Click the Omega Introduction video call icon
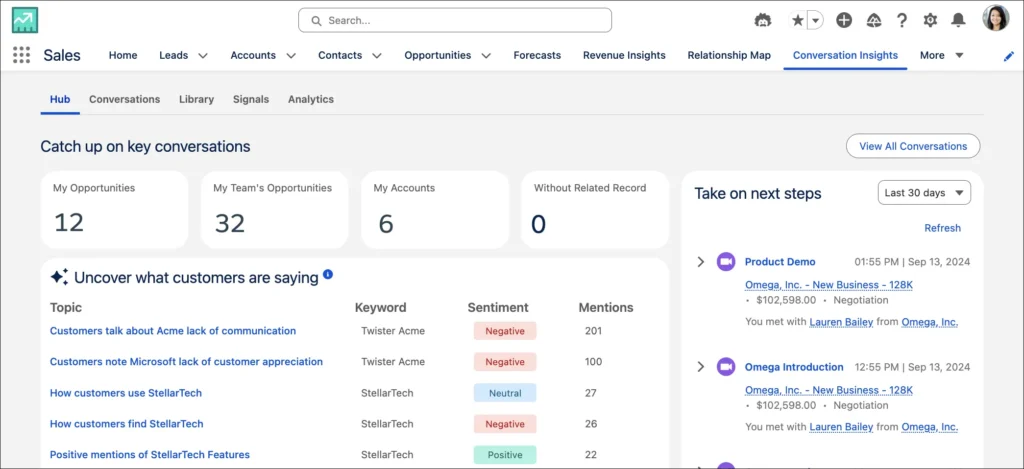The image size is (1024, 469). pos(726,366)
